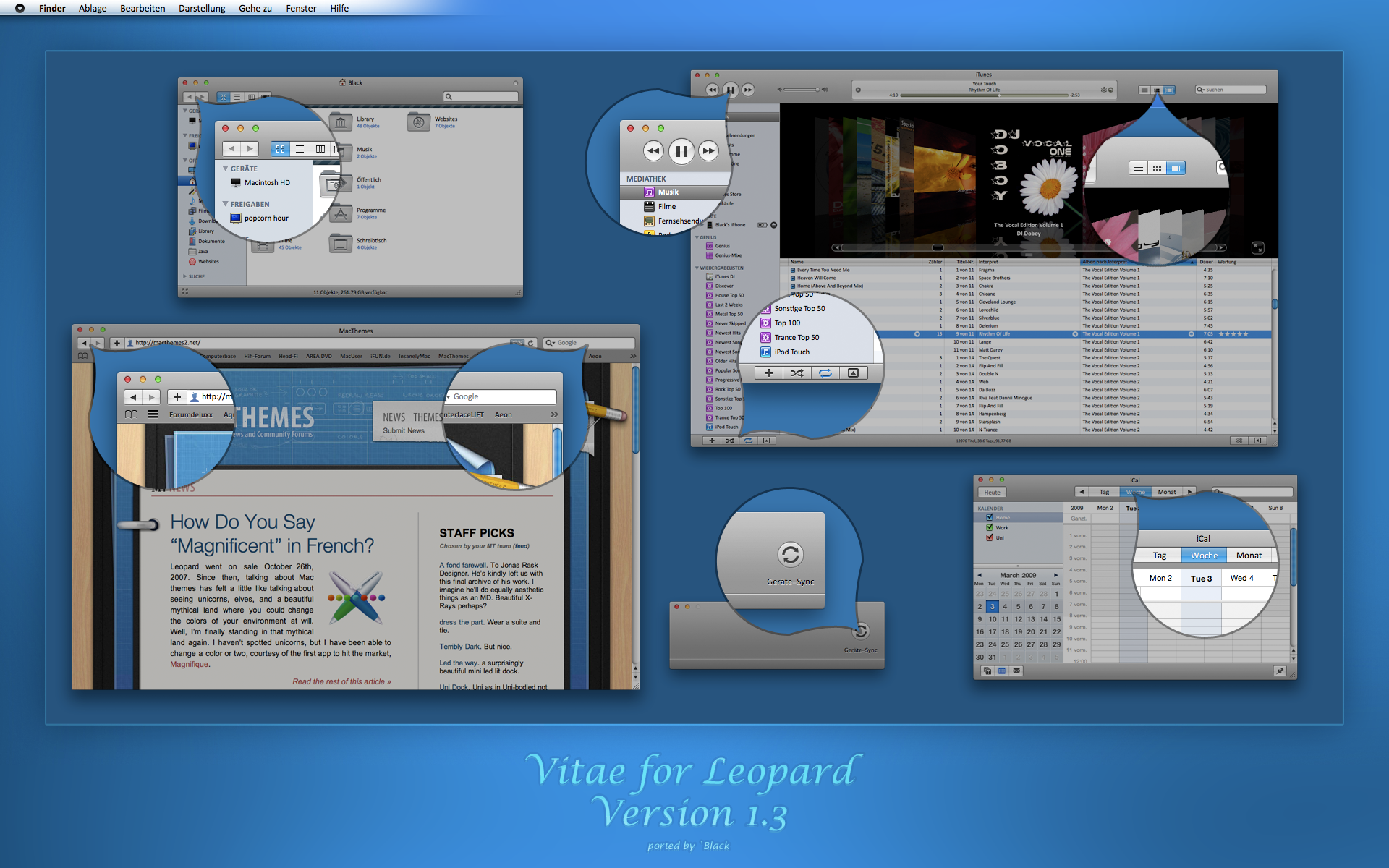Open the Fenster menu

coord(301,8)
